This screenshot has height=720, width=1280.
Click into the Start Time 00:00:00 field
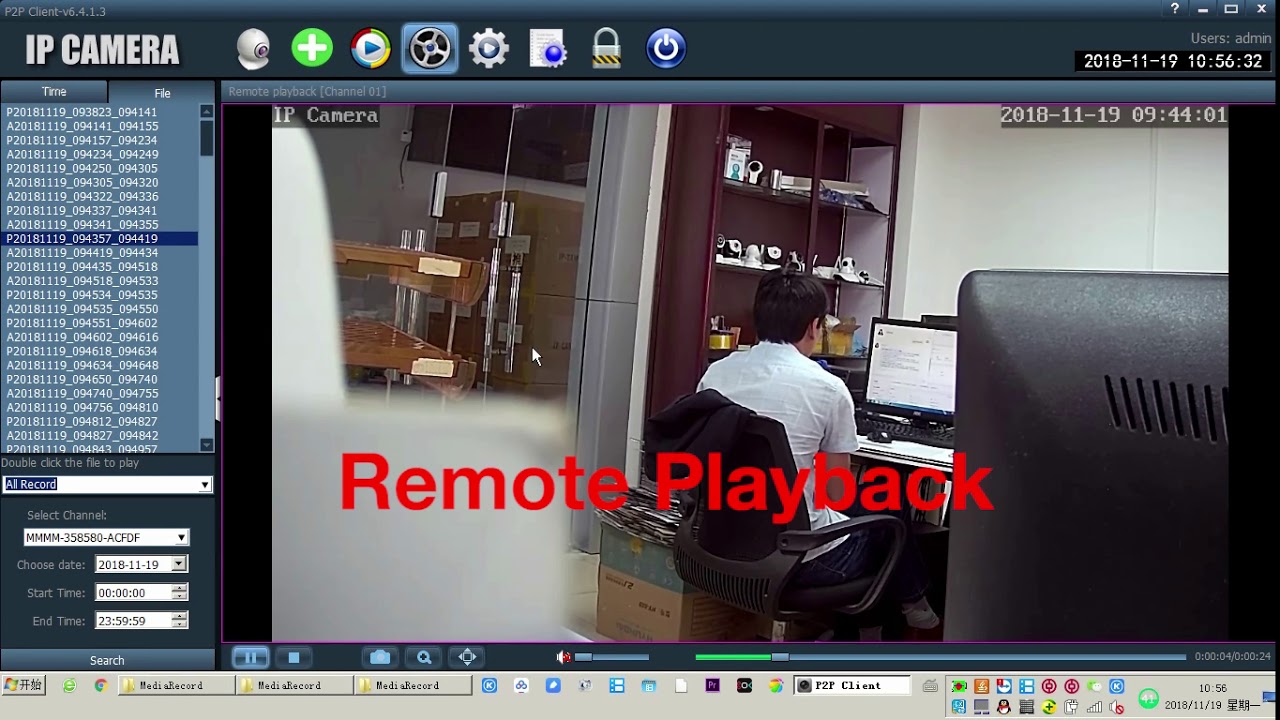pos(133,592)
